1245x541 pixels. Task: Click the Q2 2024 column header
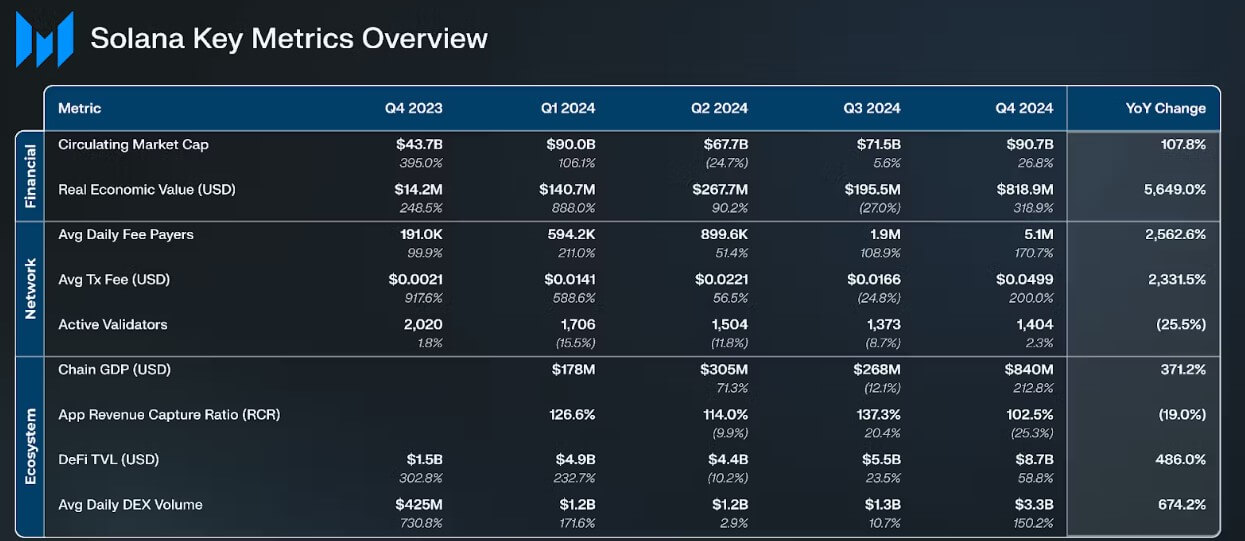pyautogui.click(x=719, y=108)
